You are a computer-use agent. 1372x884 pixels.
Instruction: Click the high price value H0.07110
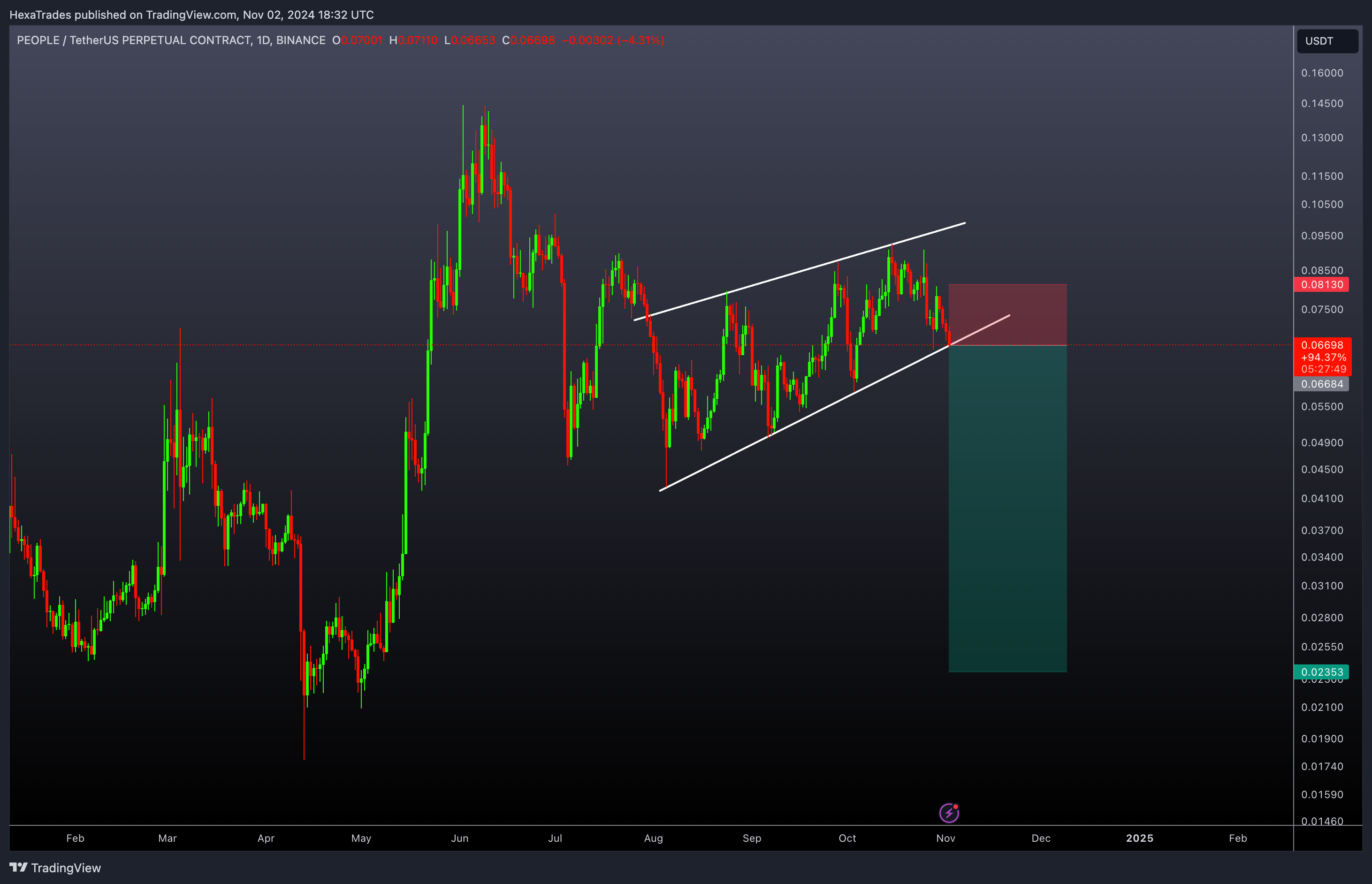point(413,40)
